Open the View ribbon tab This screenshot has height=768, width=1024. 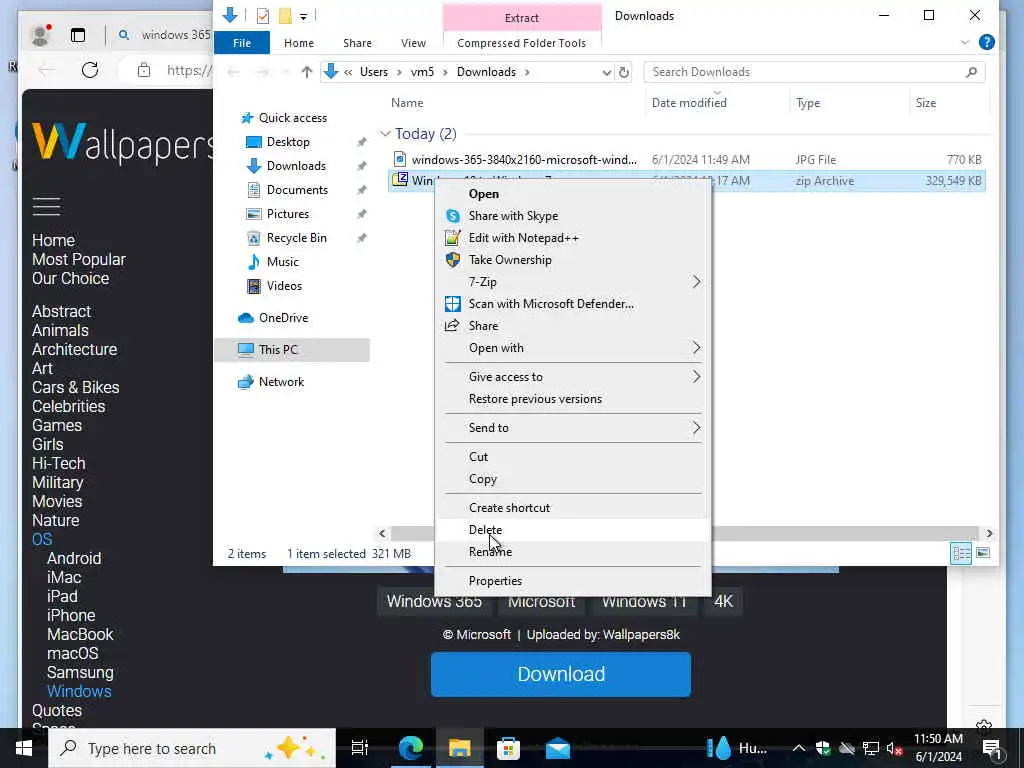[413, 43]
